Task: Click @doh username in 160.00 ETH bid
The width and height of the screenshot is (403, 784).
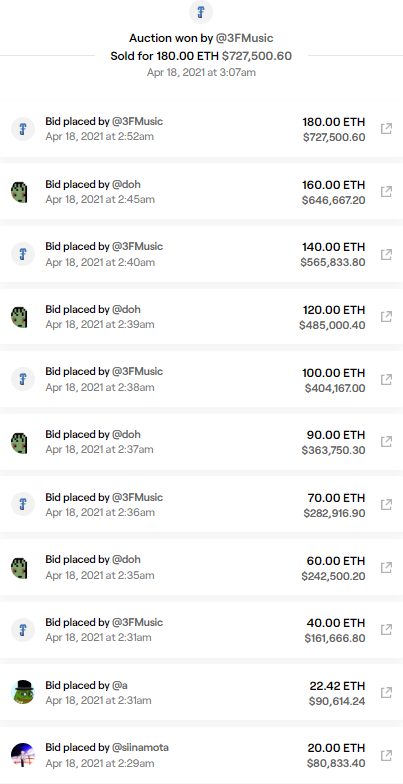Action: (x=126, y=184)
